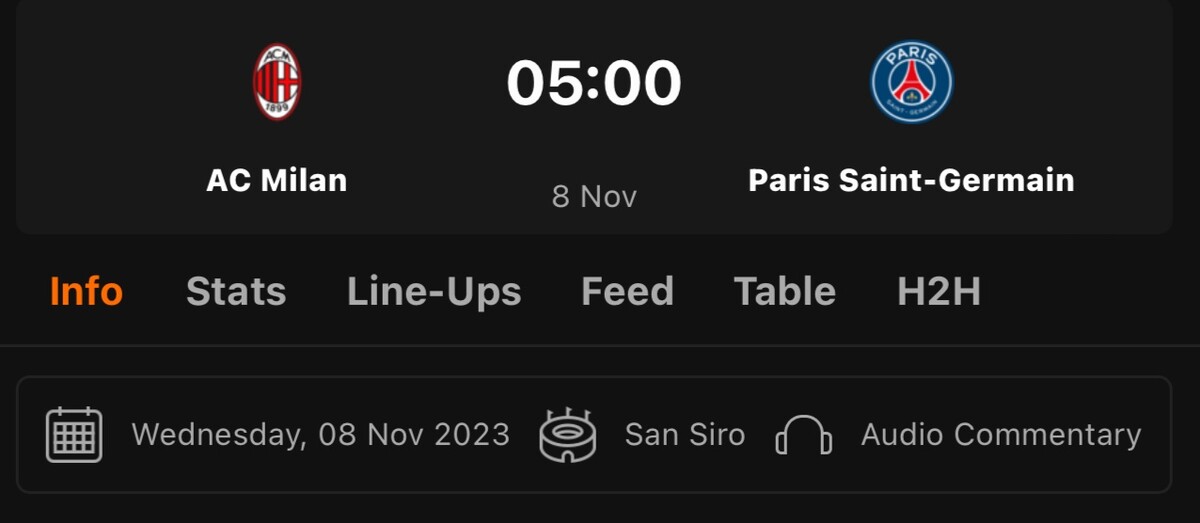Open the H2H tab
The width and height of the screenshot is (1200, 523).
click(x=939, y=292)
